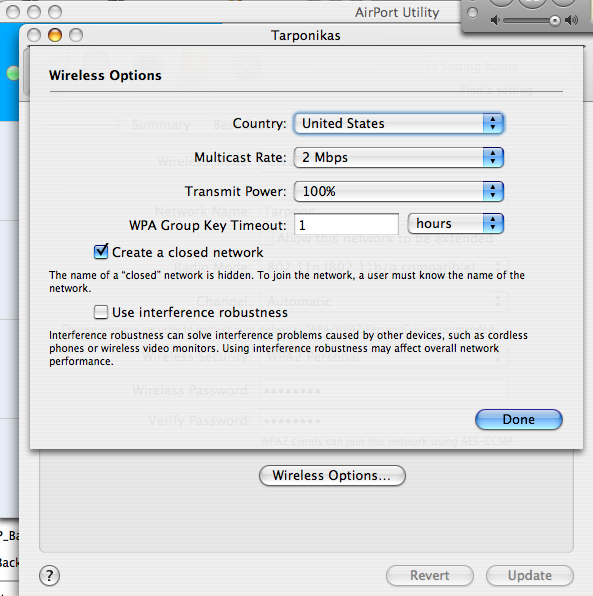This screenshot has width=593, height=596.
Task: Open help with the question mark button
Action: coord(49,575)
